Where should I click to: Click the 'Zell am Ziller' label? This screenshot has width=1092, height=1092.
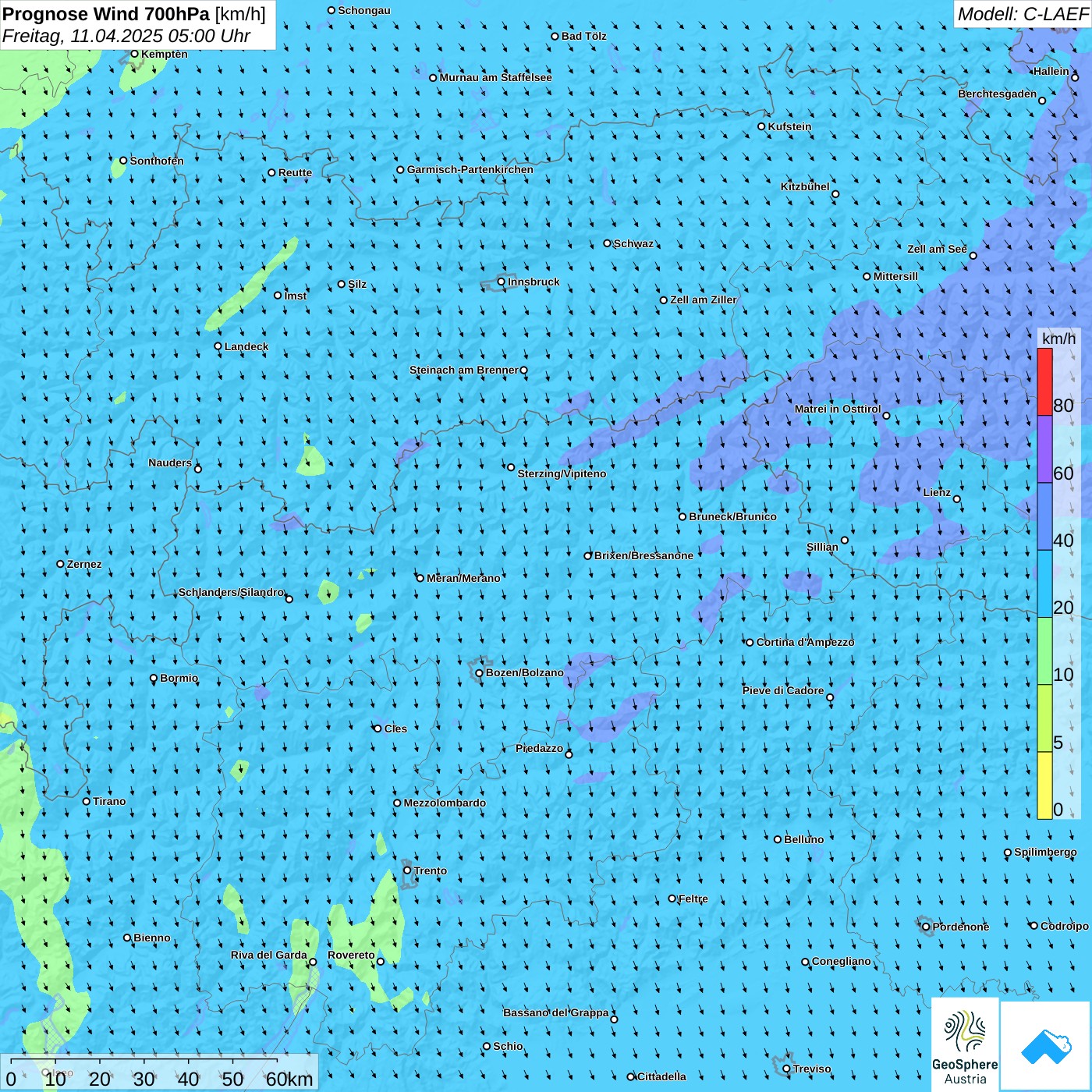[x=703, y=300]
